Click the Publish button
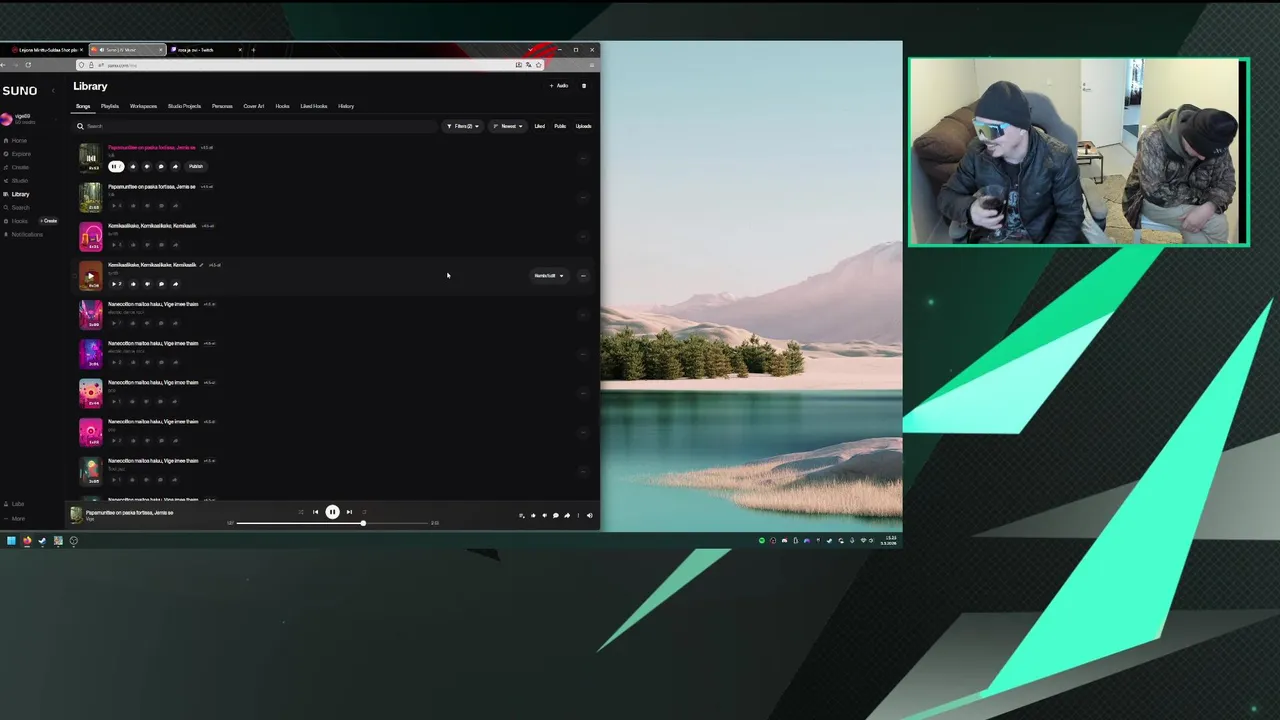 tap(196, 166)
